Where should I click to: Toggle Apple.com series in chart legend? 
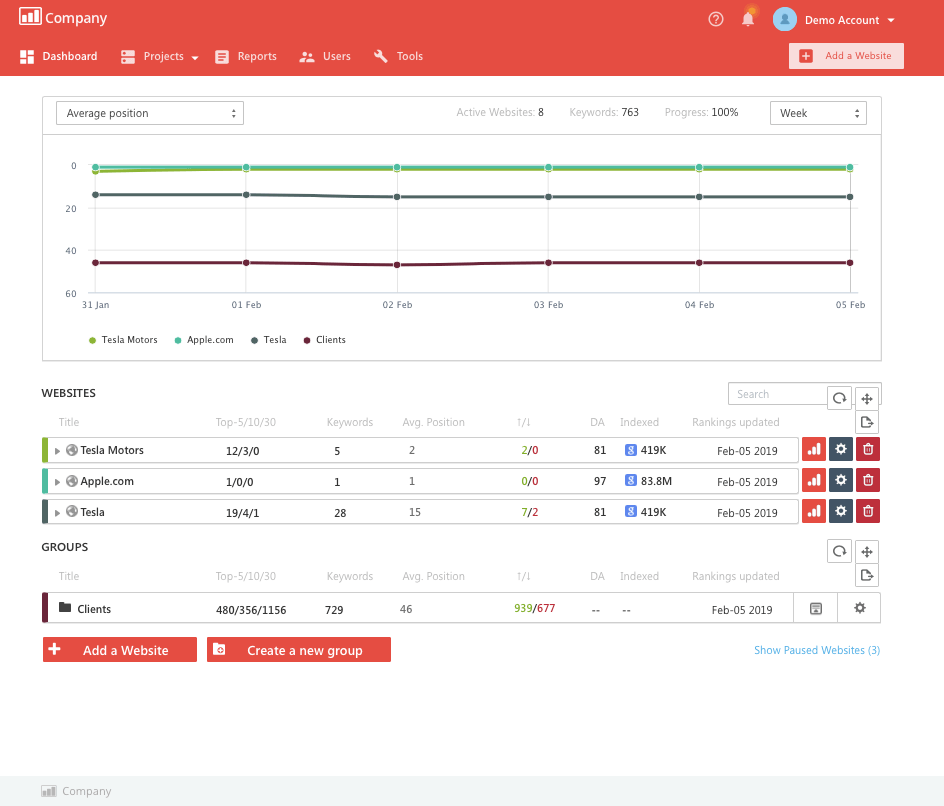204,340
